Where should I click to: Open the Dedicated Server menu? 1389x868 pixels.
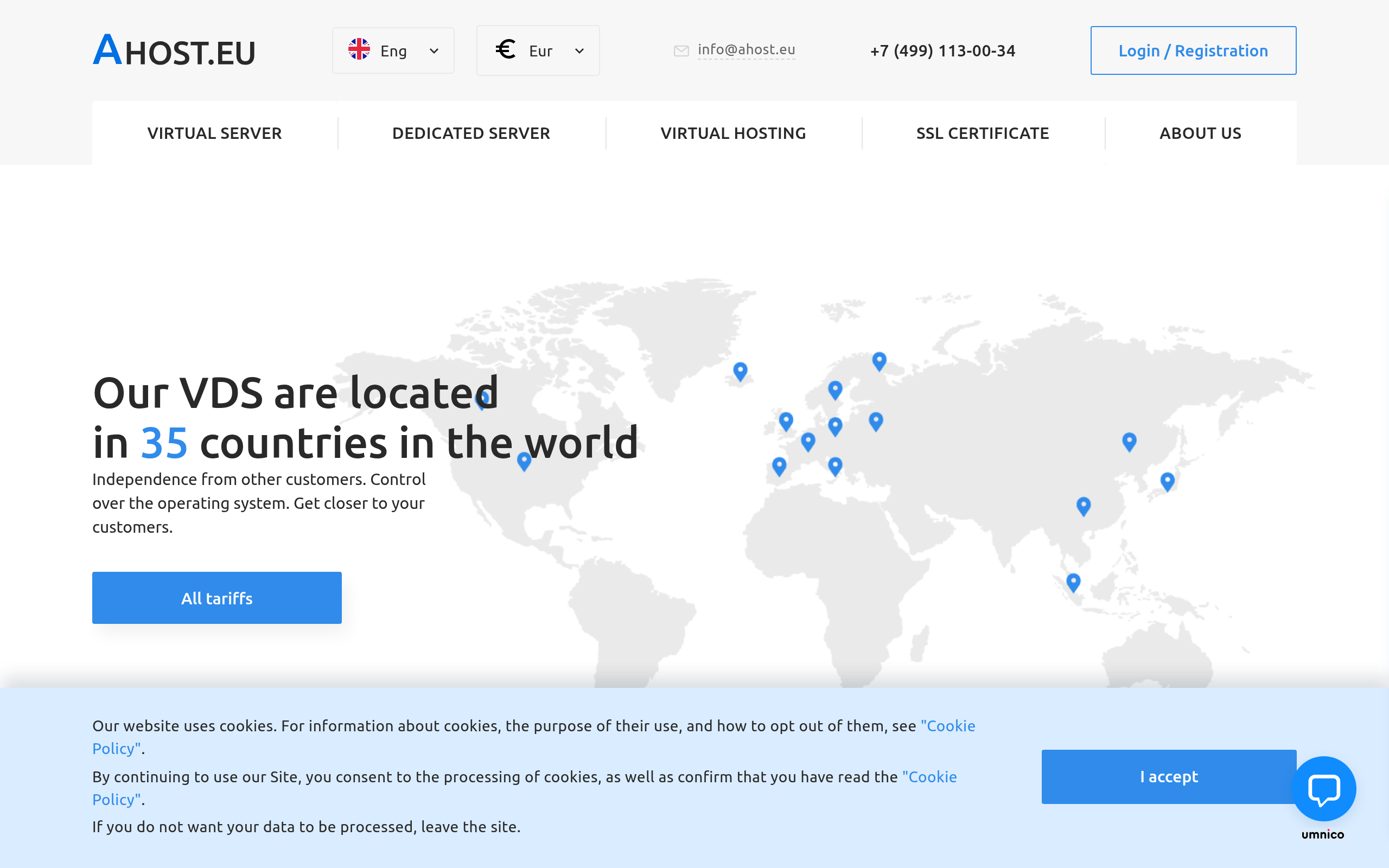point(471,133)
